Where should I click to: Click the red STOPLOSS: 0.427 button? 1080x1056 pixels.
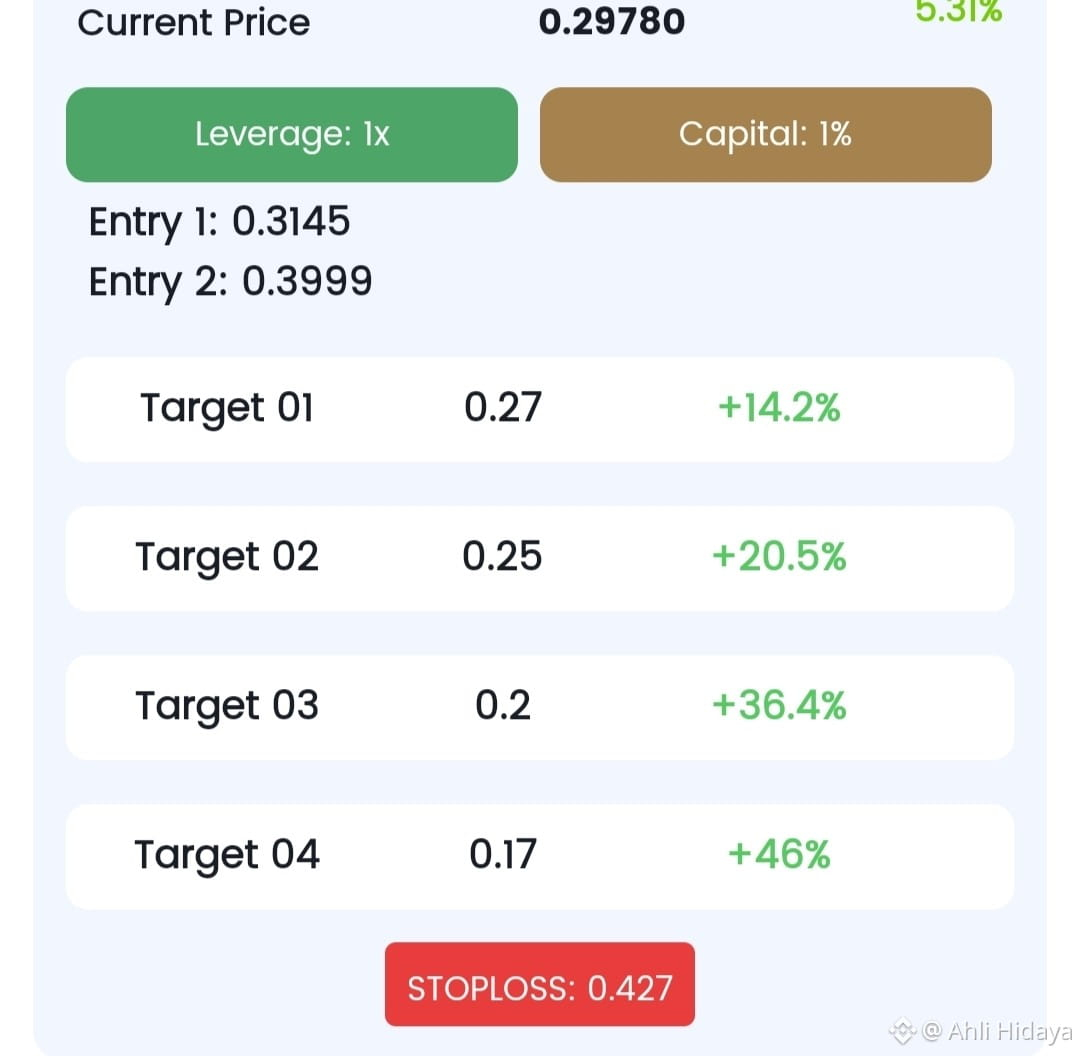pyautogui.click(x=539, y=984)
